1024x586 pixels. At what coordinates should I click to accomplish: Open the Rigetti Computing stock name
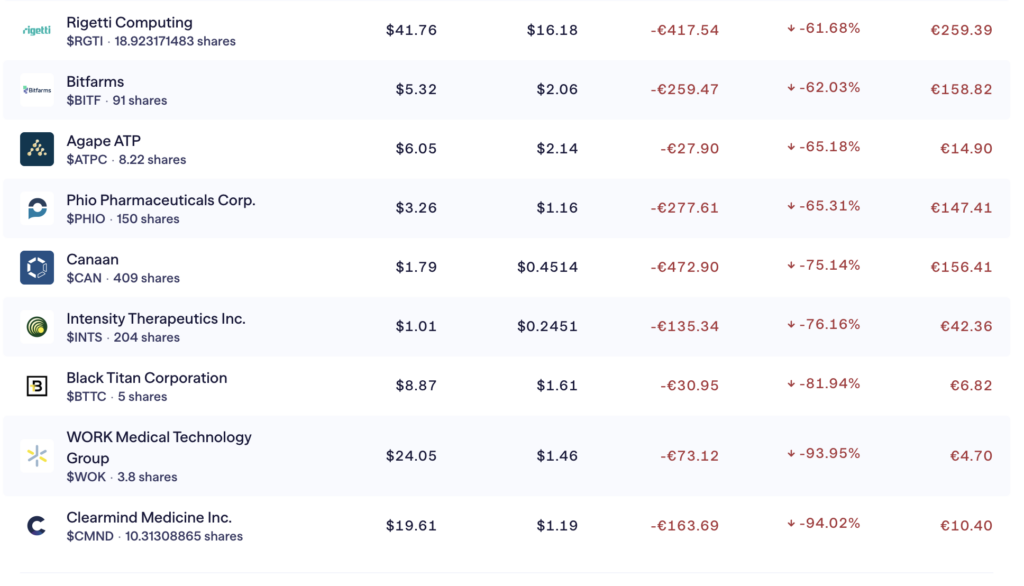tap(129, 22)
